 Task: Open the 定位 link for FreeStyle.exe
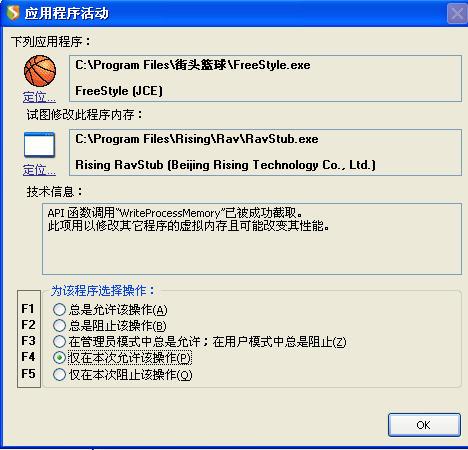(39, 97)
